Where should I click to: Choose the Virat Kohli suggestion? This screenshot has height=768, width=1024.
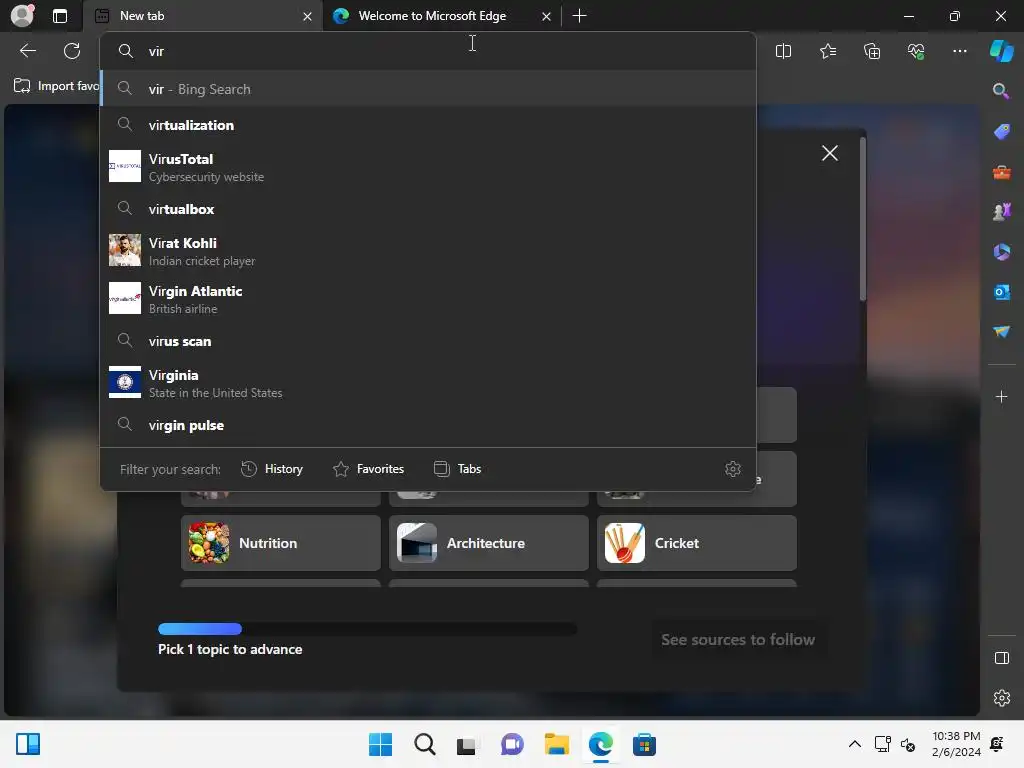coord(428,251)
